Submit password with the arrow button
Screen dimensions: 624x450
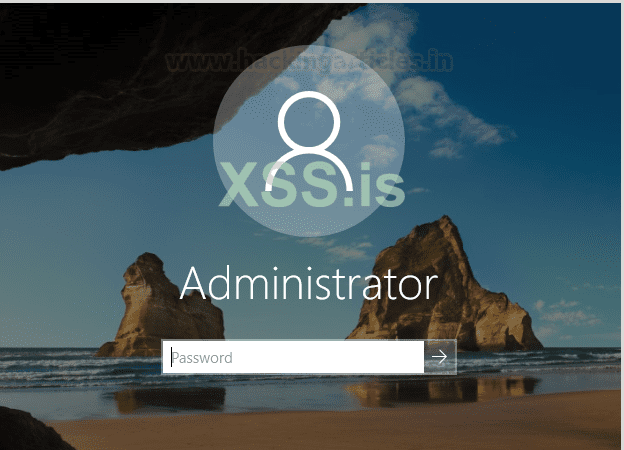440,357
